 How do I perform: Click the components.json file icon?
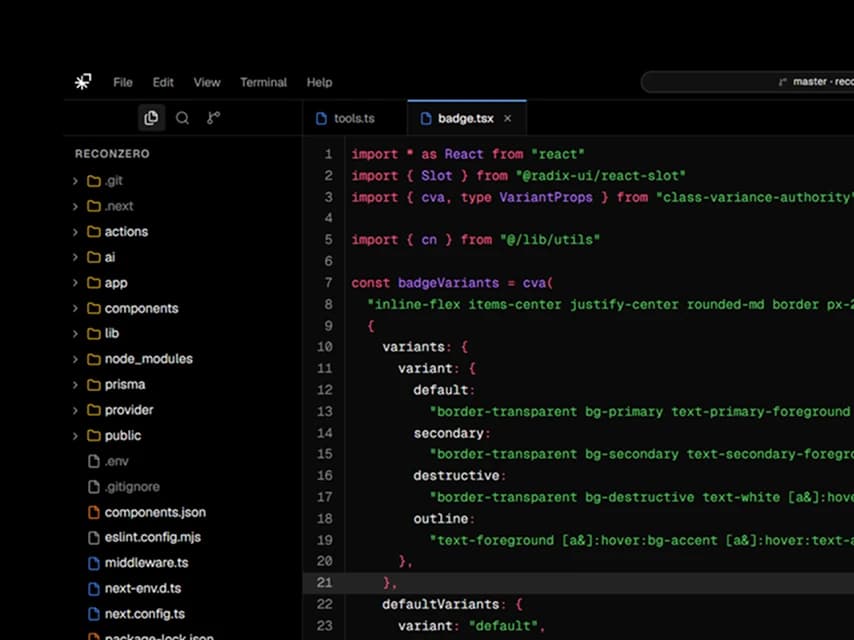click(x=94, y=512)
